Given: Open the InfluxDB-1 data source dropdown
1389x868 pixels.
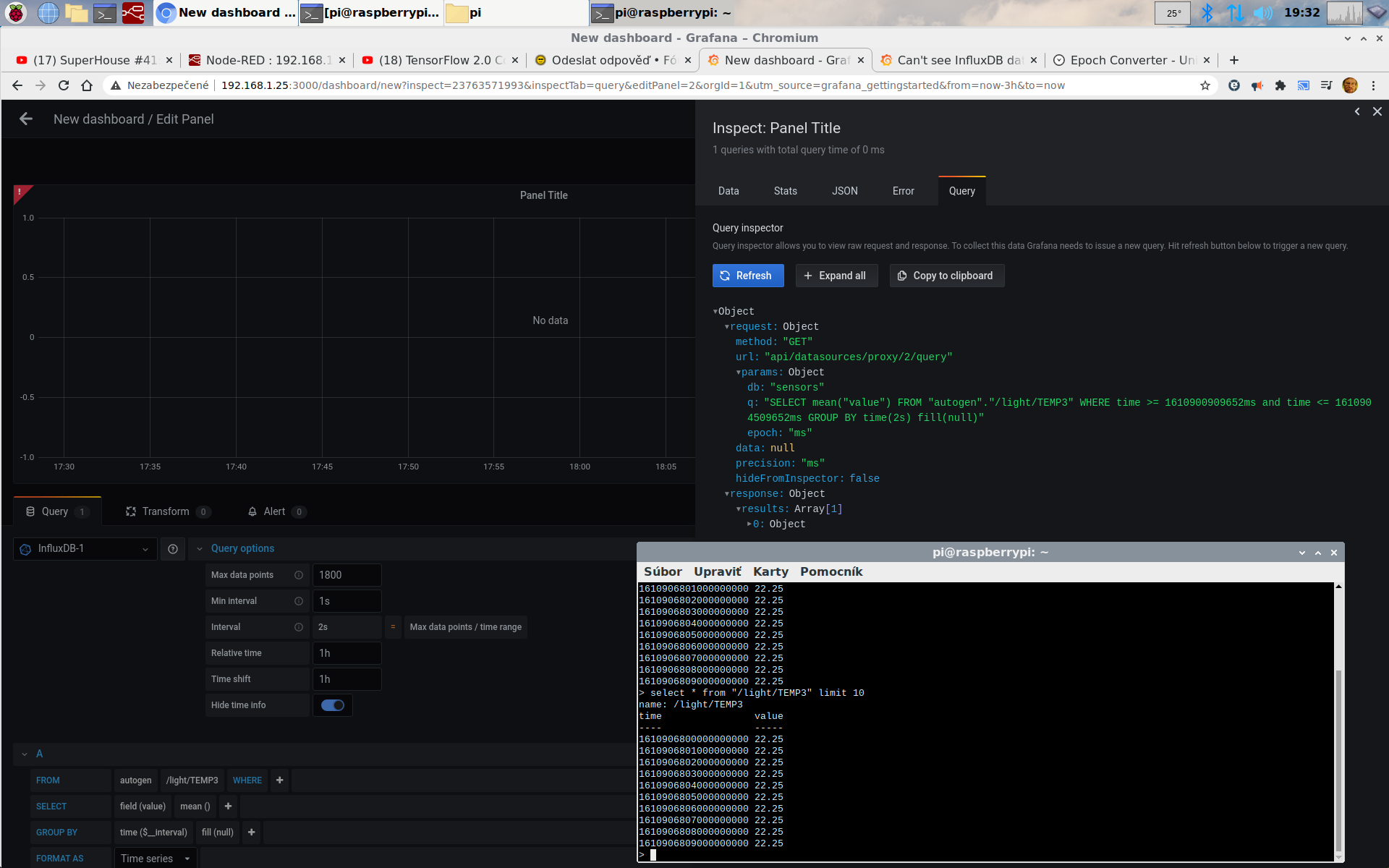Looking at the screenshot, I should pos(85,549).
